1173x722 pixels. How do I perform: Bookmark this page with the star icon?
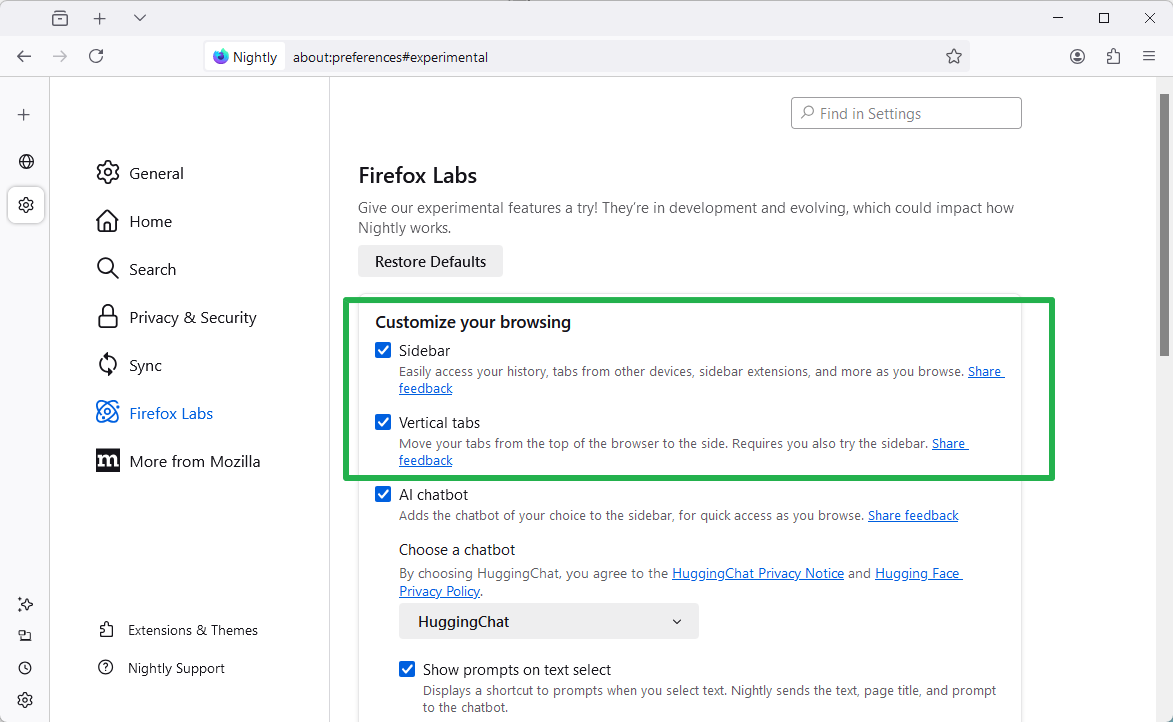[953, 56]
